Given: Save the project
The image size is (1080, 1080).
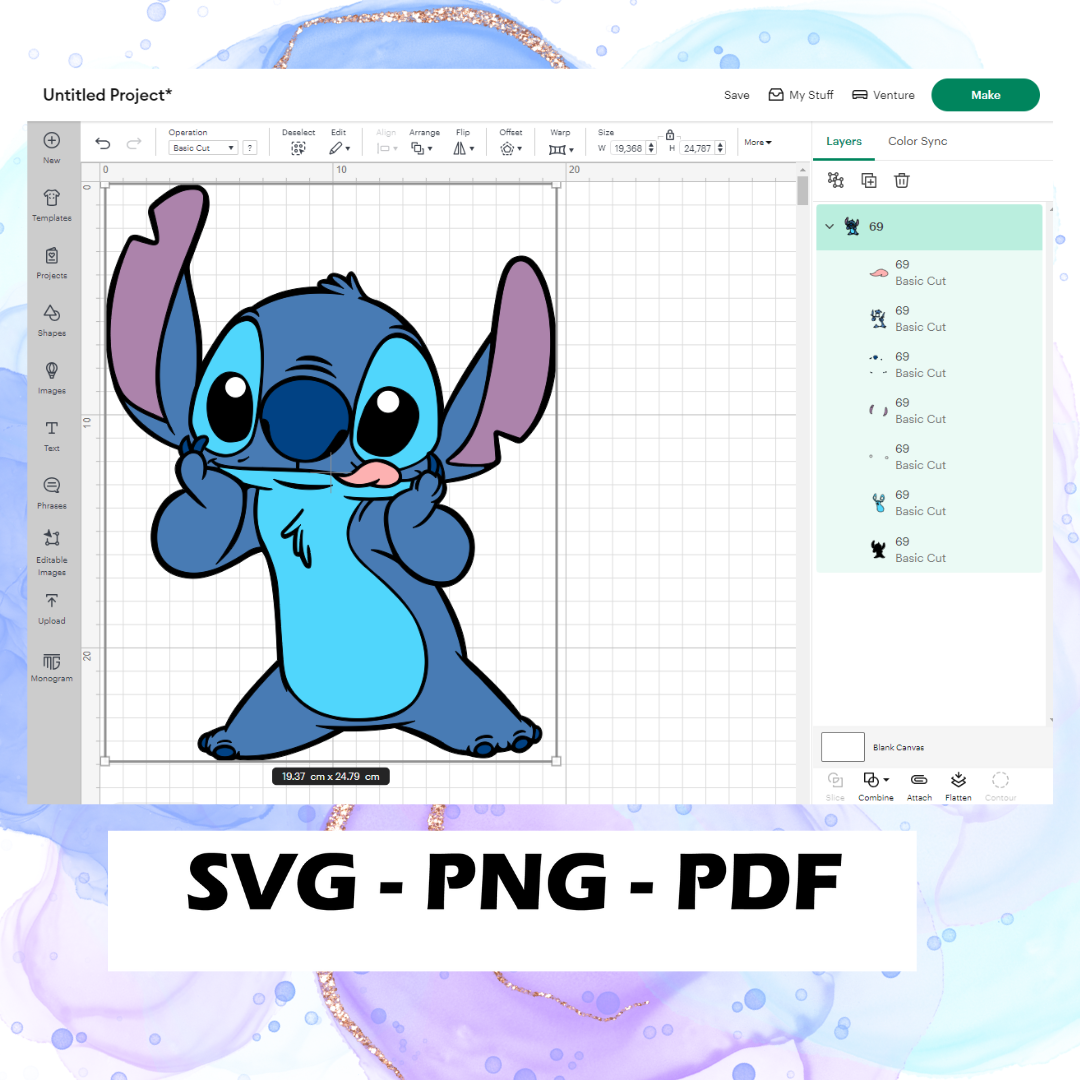Looking at the screenshot, I should coord(736,95).
